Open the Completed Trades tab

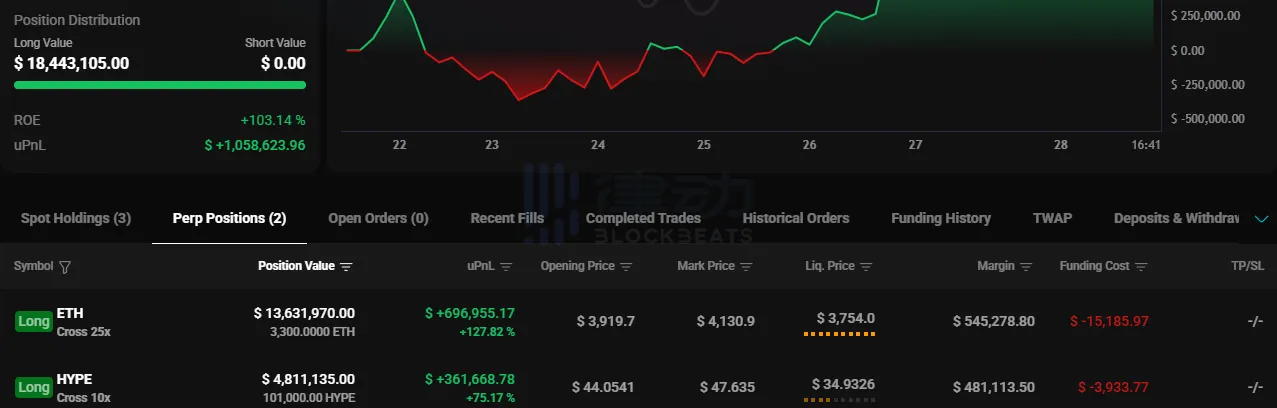643,218
